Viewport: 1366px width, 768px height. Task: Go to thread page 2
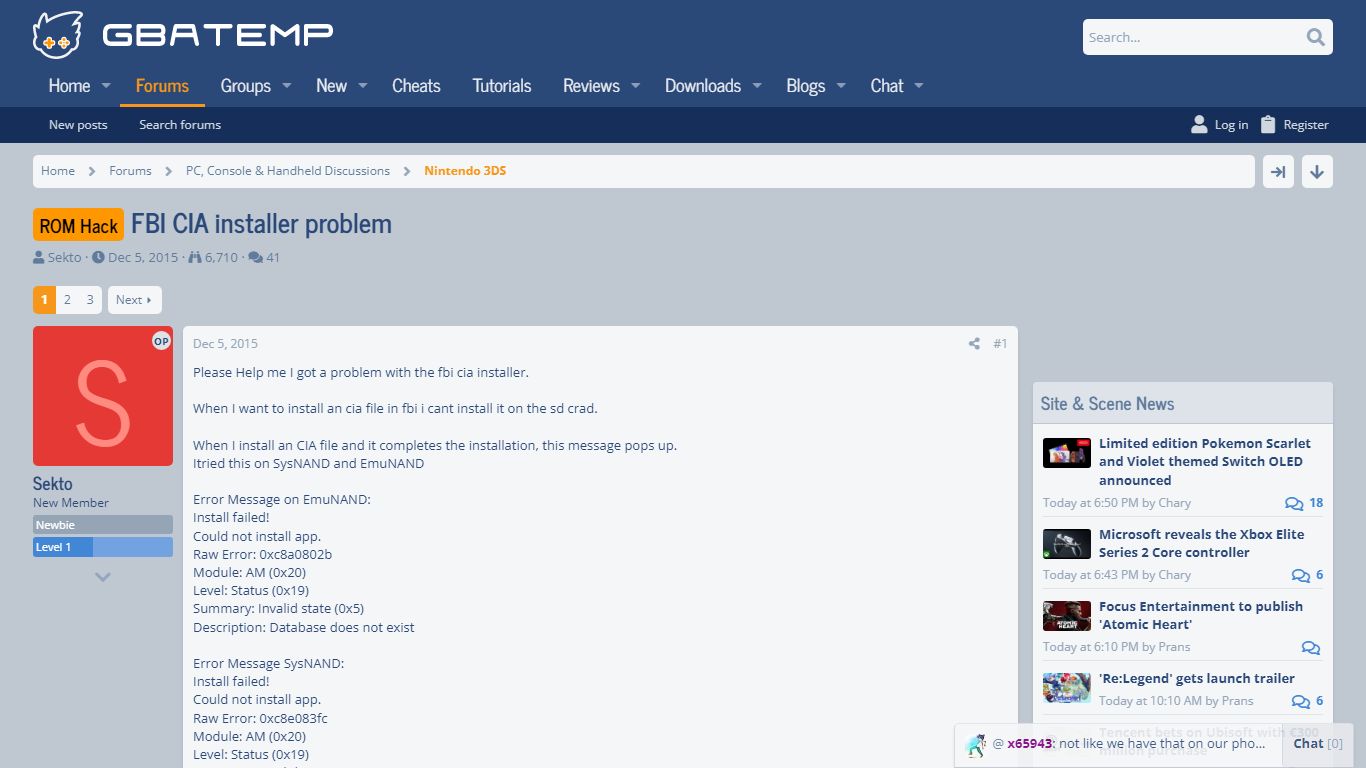pyautogui.click(x=67, y=300)
